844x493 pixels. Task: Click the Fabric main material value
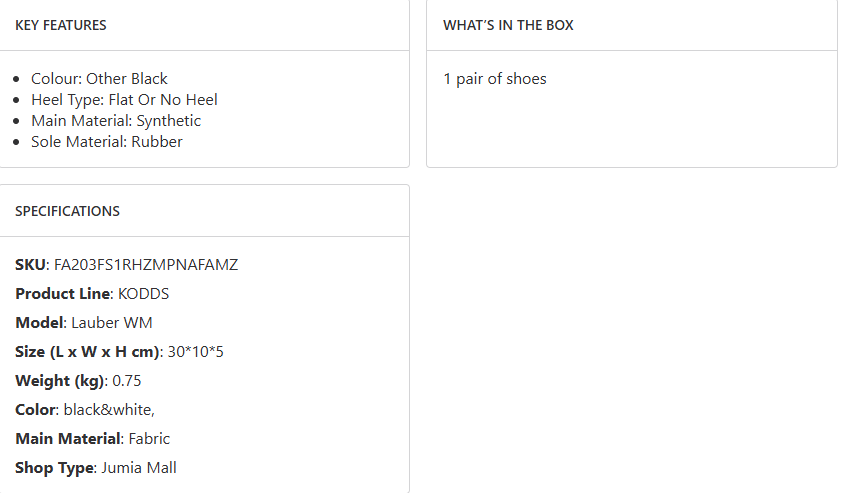[x=149, y=439]
